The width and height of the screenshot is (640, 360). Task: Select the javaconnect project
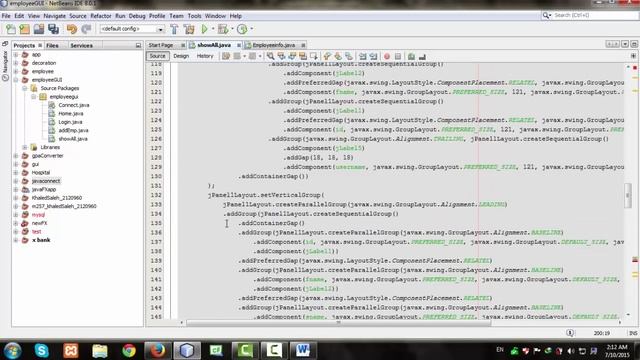click(x=46, y=181)
